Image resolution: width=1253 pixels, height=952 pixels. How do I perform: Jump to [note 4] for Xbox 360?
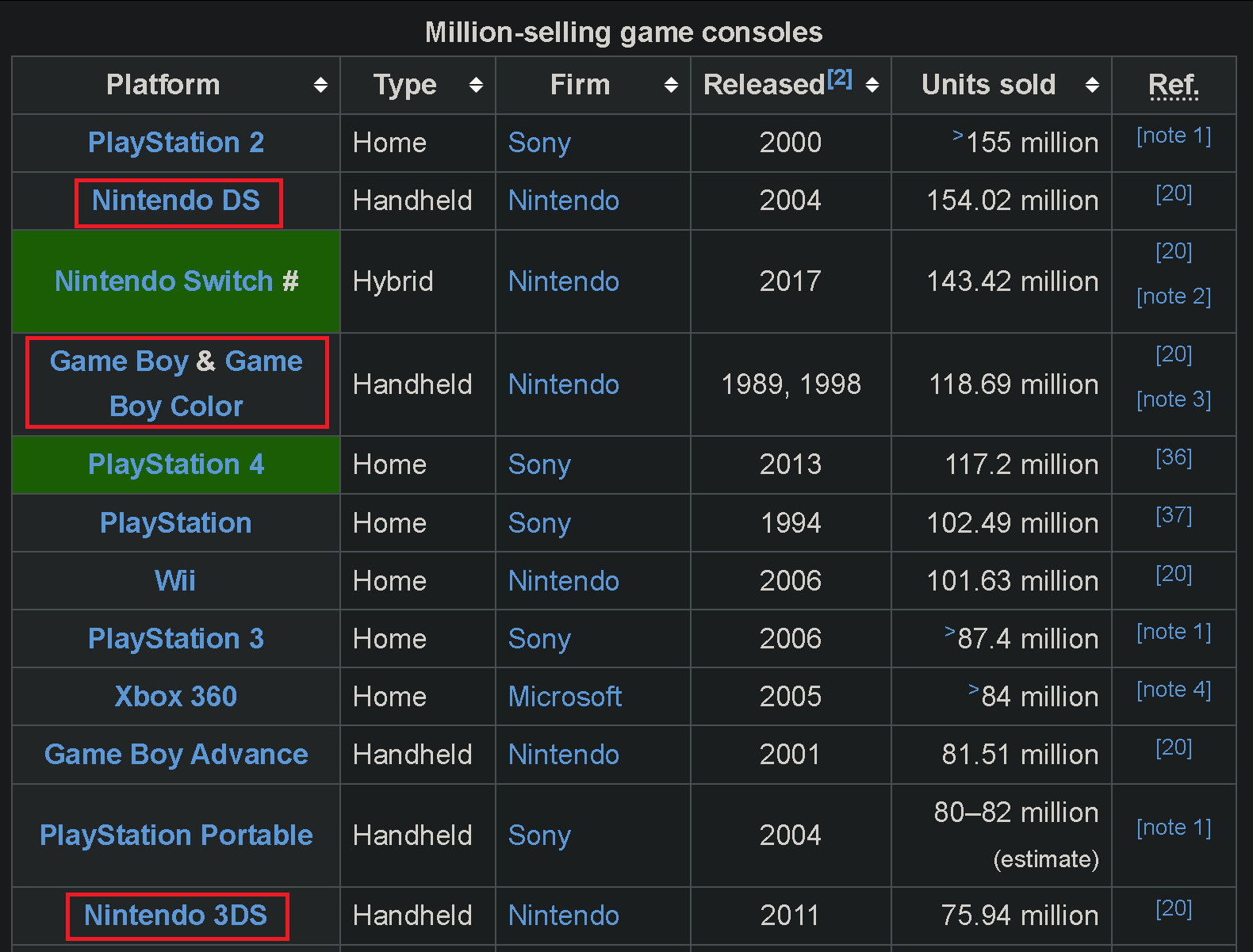click(x=1174, y=690)
